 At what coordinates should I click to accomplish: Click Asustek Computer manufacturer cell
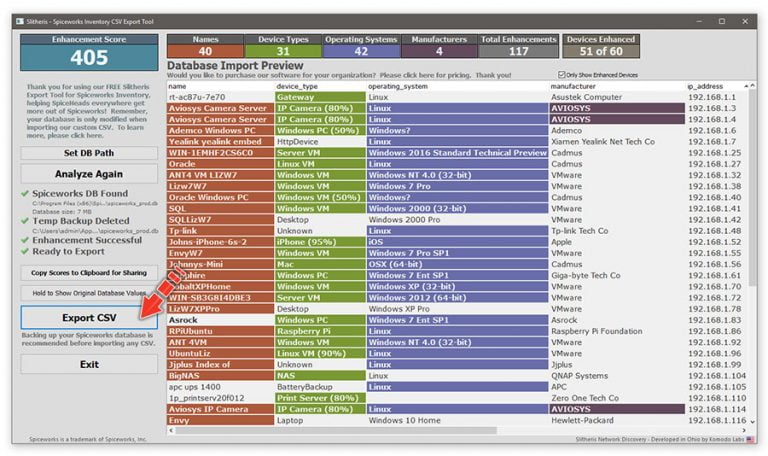pos(617,97)
